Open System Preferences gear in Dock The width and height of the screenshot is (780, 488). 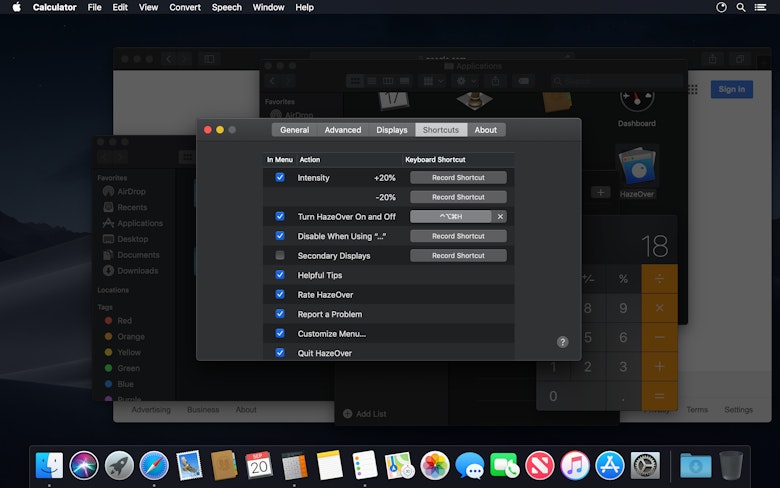tap(645, 465)
